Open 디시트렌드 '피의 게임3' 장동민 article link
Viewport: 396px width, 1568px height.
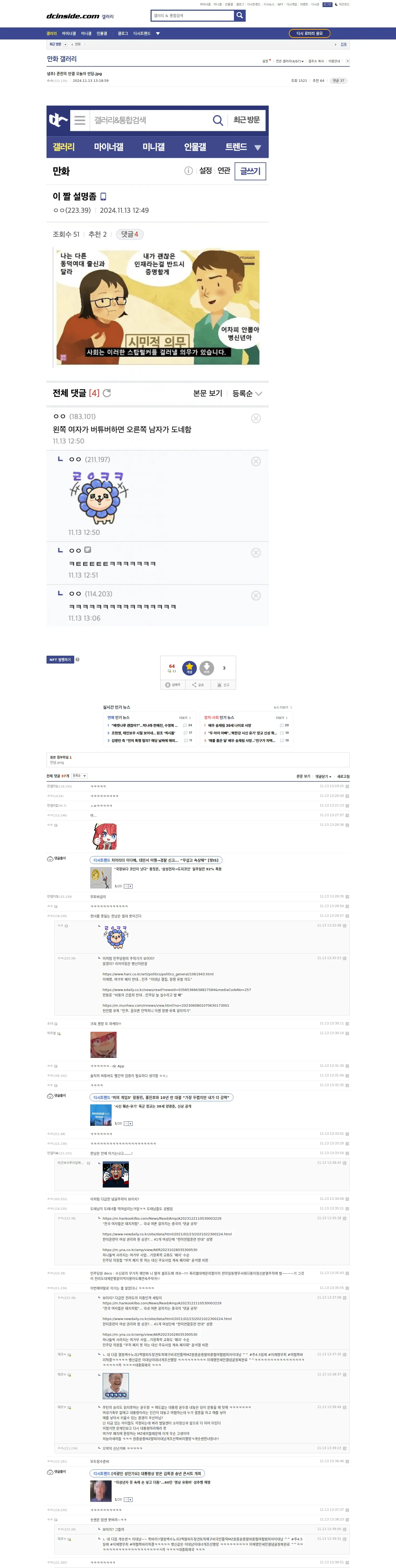pyautogui.click(x=162, y=1098)
